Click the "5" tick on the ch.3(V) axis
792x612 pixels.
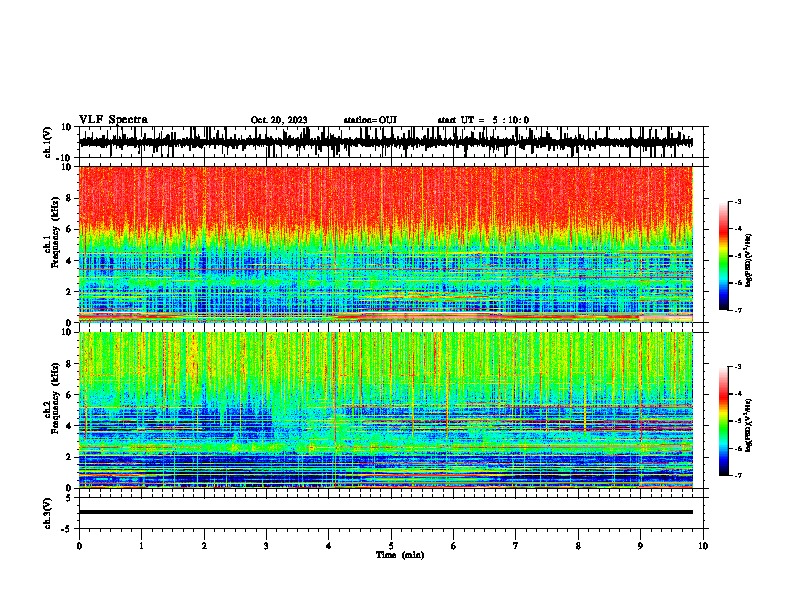[x=69, y=497]
